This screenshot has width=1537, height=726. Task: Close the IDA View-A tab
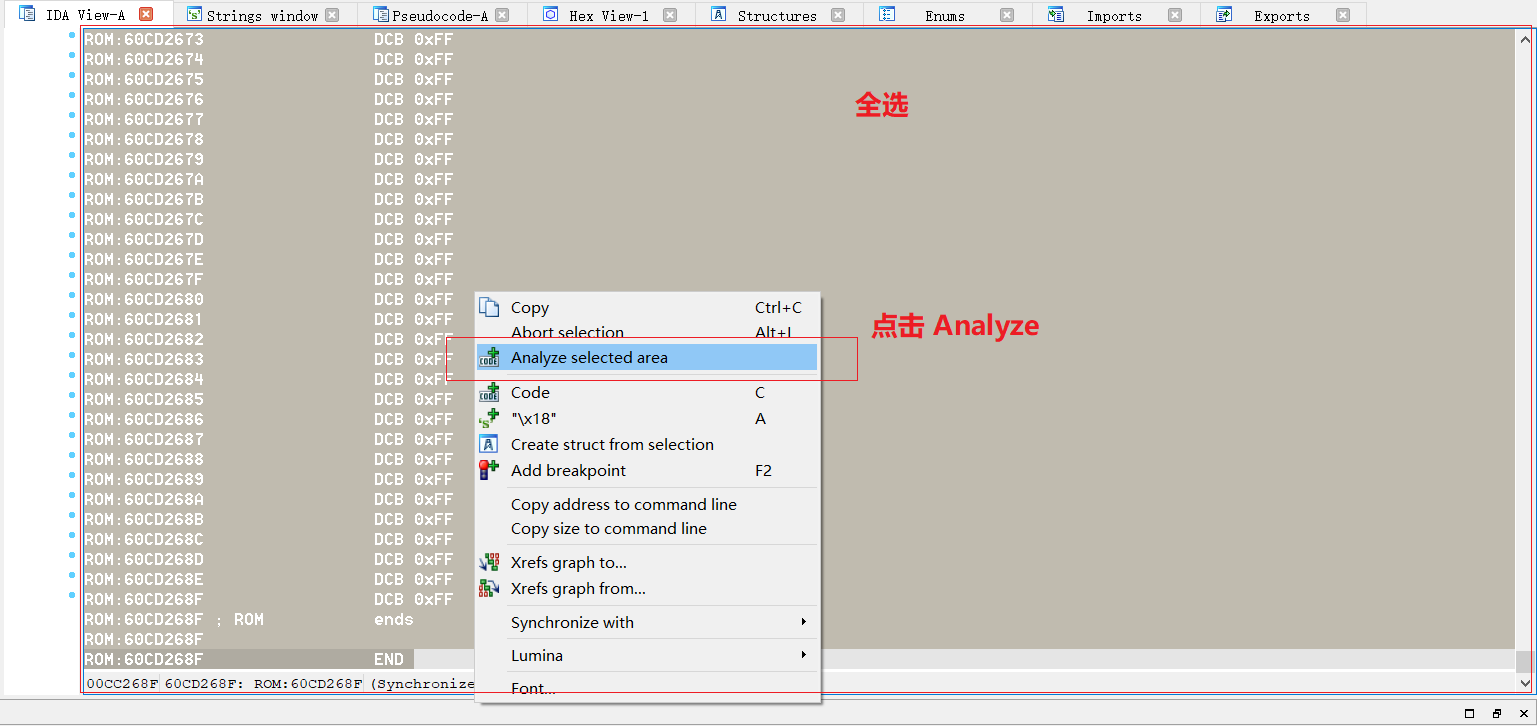tap(146, 15)
